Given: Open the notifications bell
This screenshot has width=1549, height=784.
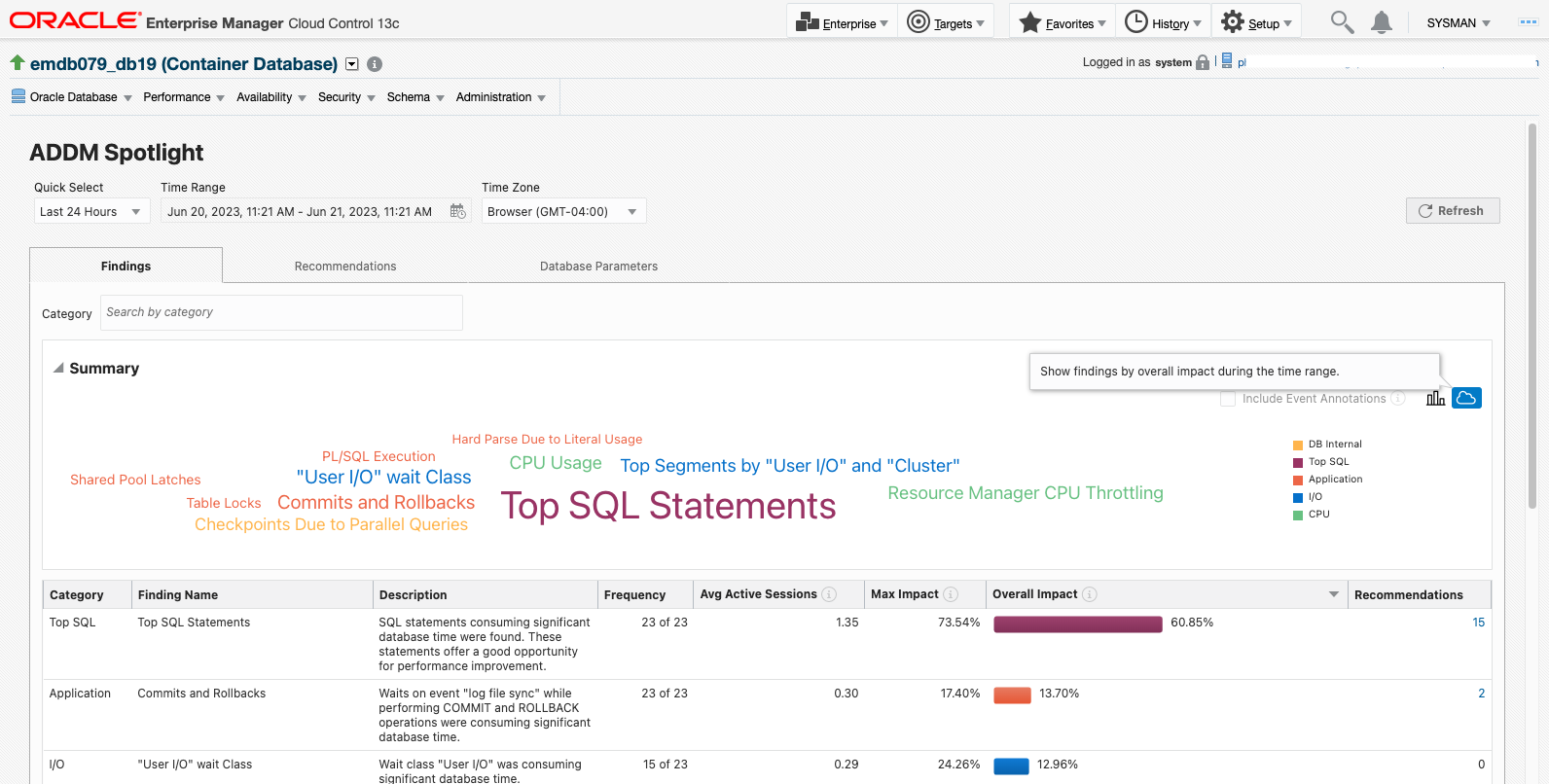Looking at the screenshot, I should [1381, 22].
